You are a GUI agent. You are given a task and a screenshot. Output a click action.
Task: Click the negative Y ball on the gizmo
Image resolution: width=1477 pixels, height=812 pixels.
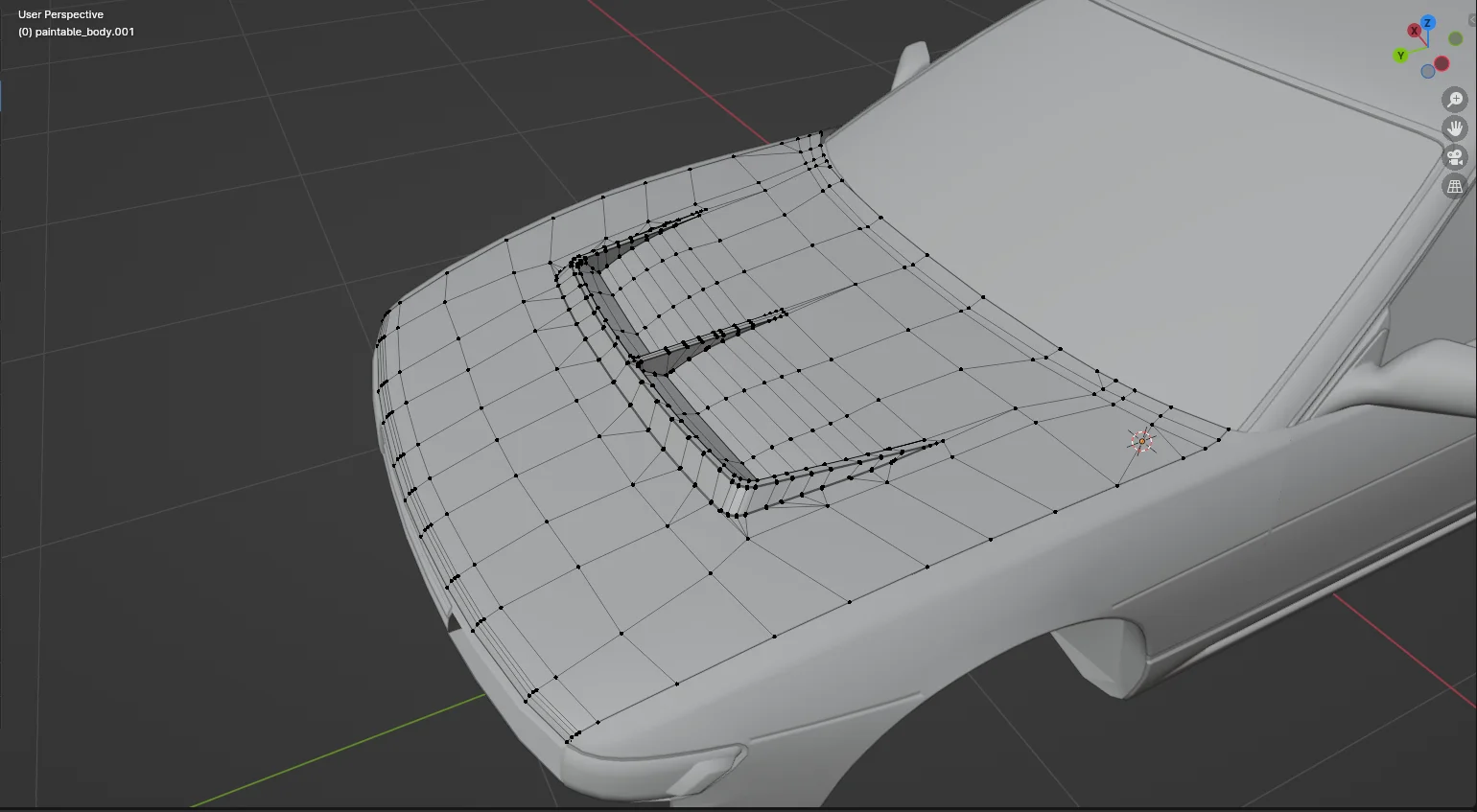click(1455, 39)
